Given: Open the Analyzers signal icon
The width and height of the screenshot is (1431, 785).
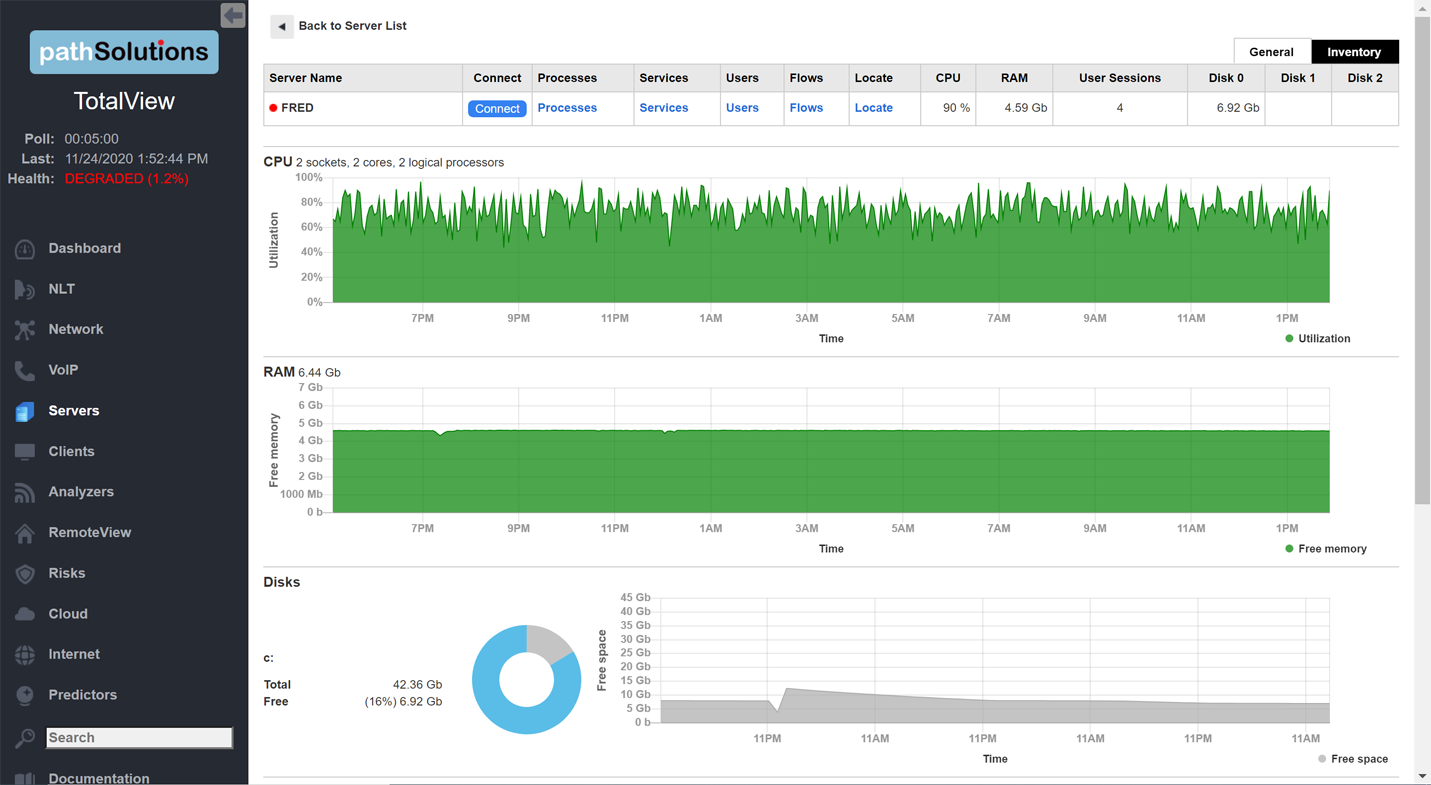Looking at the screenshot, I should (25, 492).
